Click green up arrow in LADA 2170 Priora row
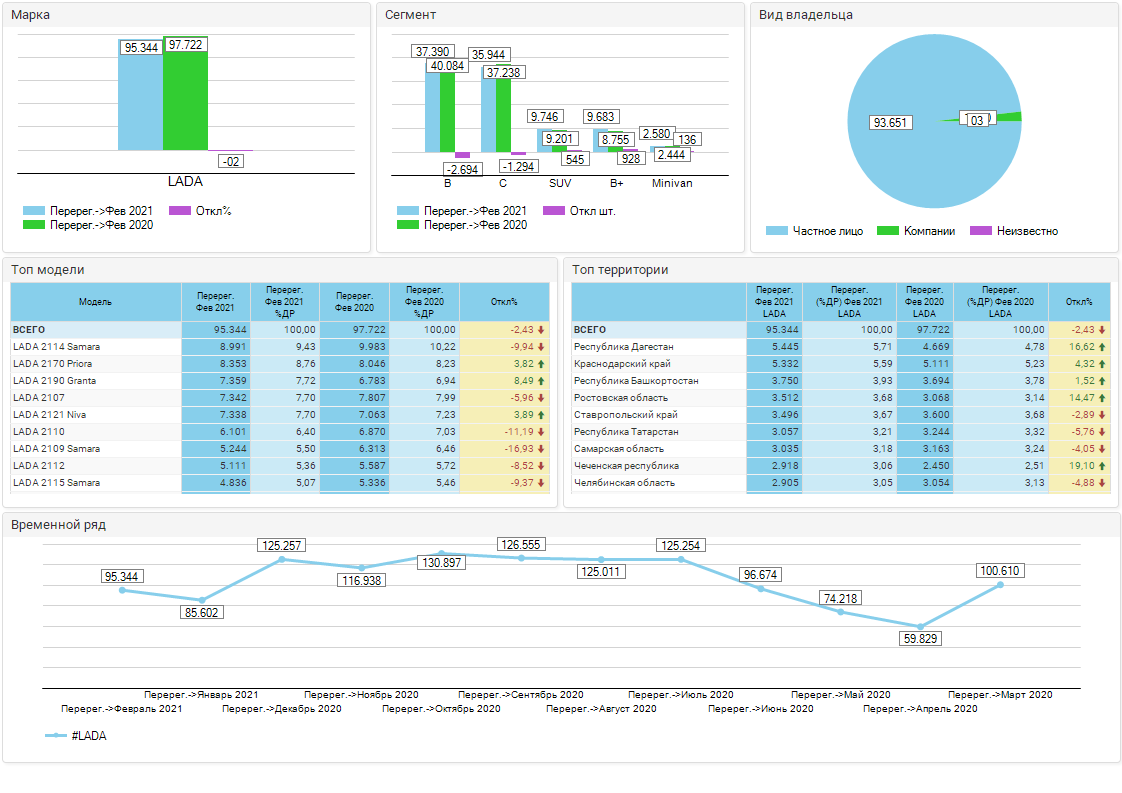This screenshot has width=1122, height=793. pos(541,364)
